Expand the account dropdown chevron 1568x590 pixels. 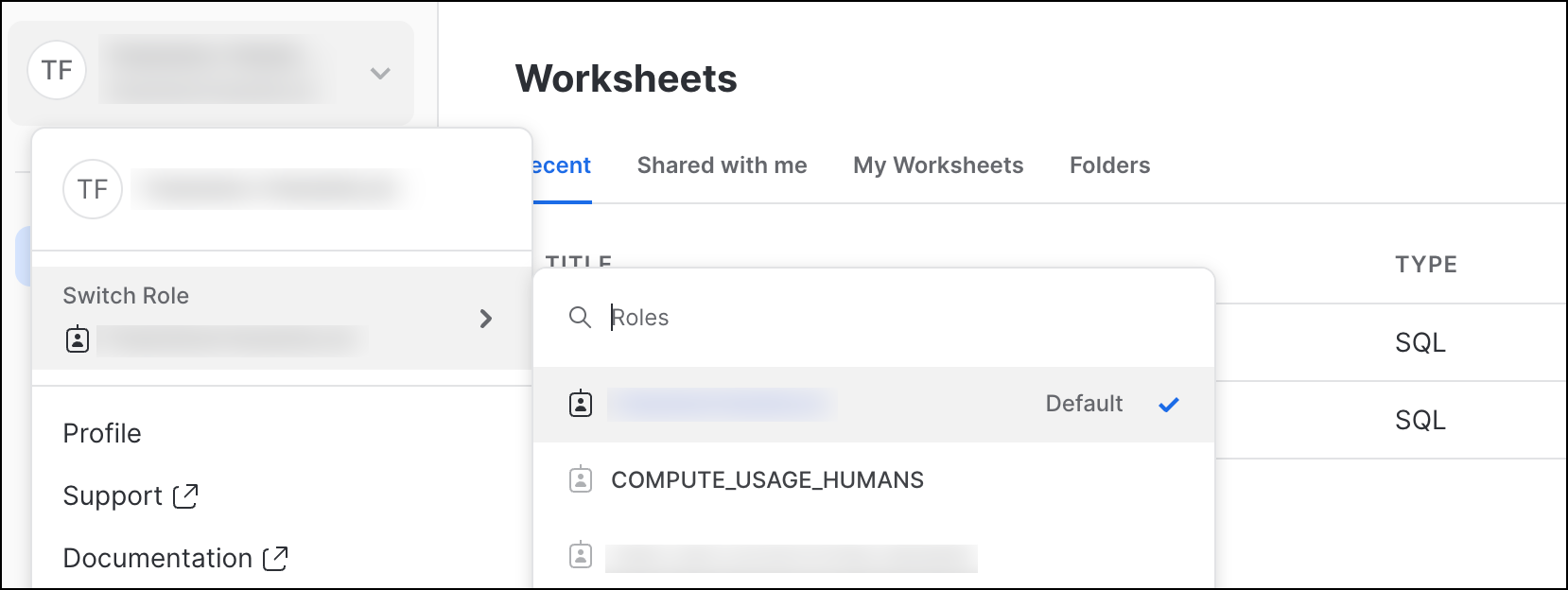(x=380, y=73)
